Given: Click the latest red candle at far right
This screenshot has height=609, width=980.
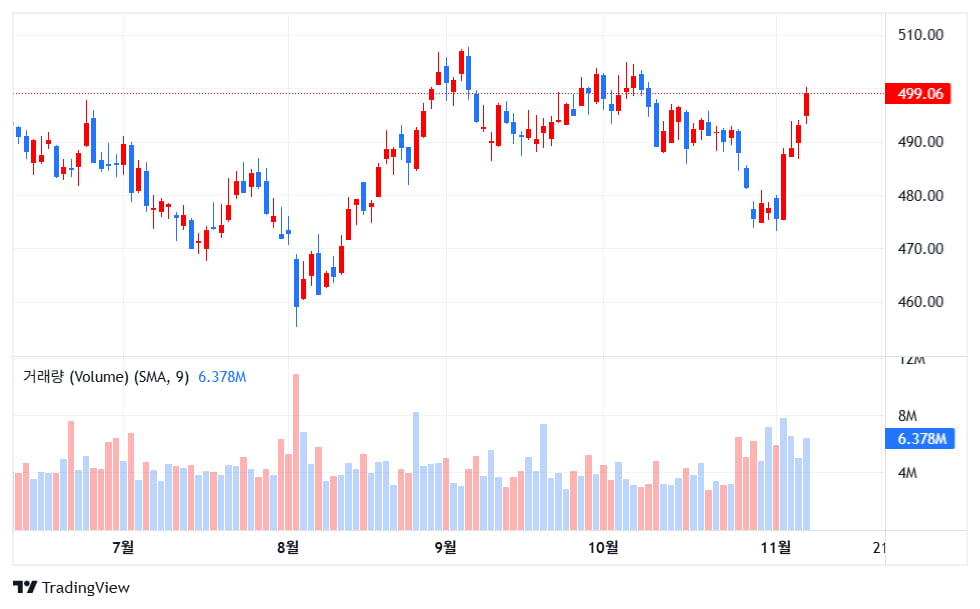Looking at the screenshot, I should point(806,105).
